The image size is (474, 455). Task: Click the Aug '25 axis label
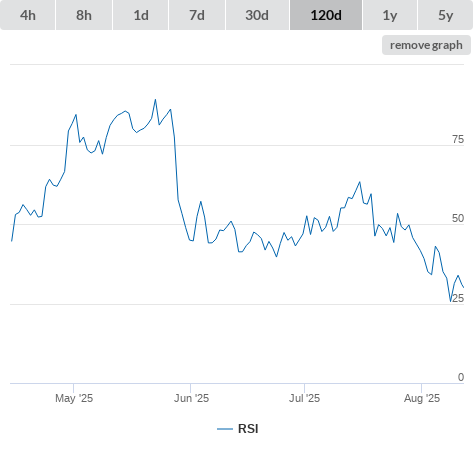coord(422,398)
